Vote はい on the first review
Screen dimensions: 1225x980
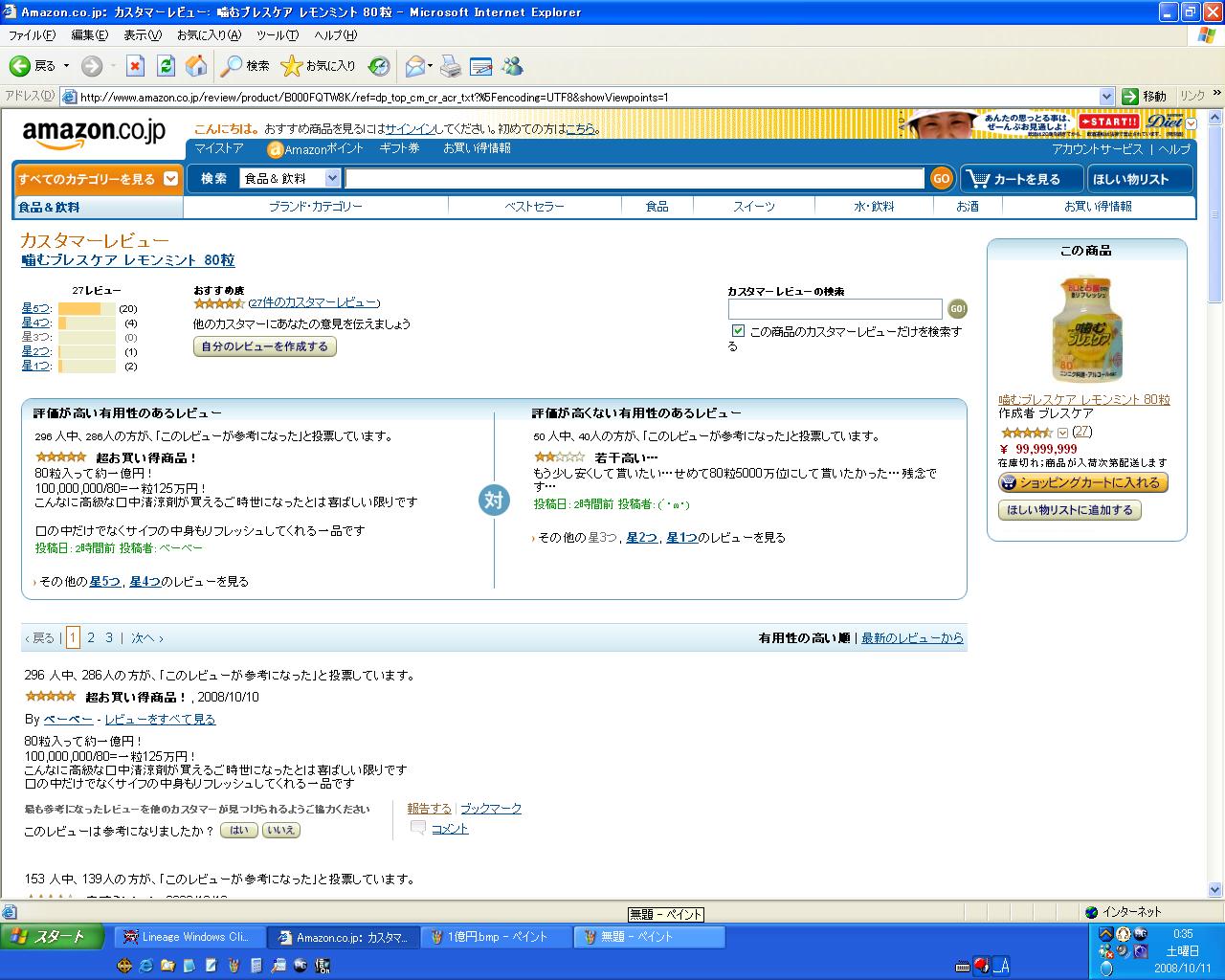tap(239, 831)
